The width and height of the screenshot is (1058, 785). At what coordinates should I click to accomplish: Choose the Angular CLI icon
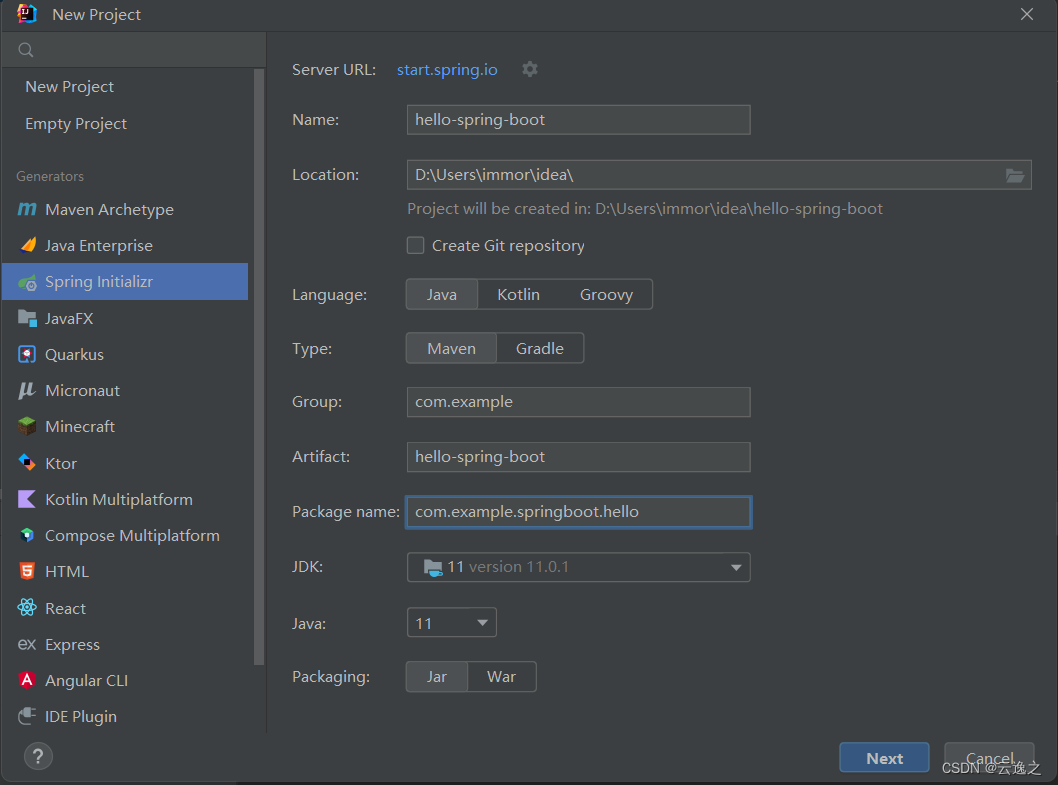click(x=27, y=680)
